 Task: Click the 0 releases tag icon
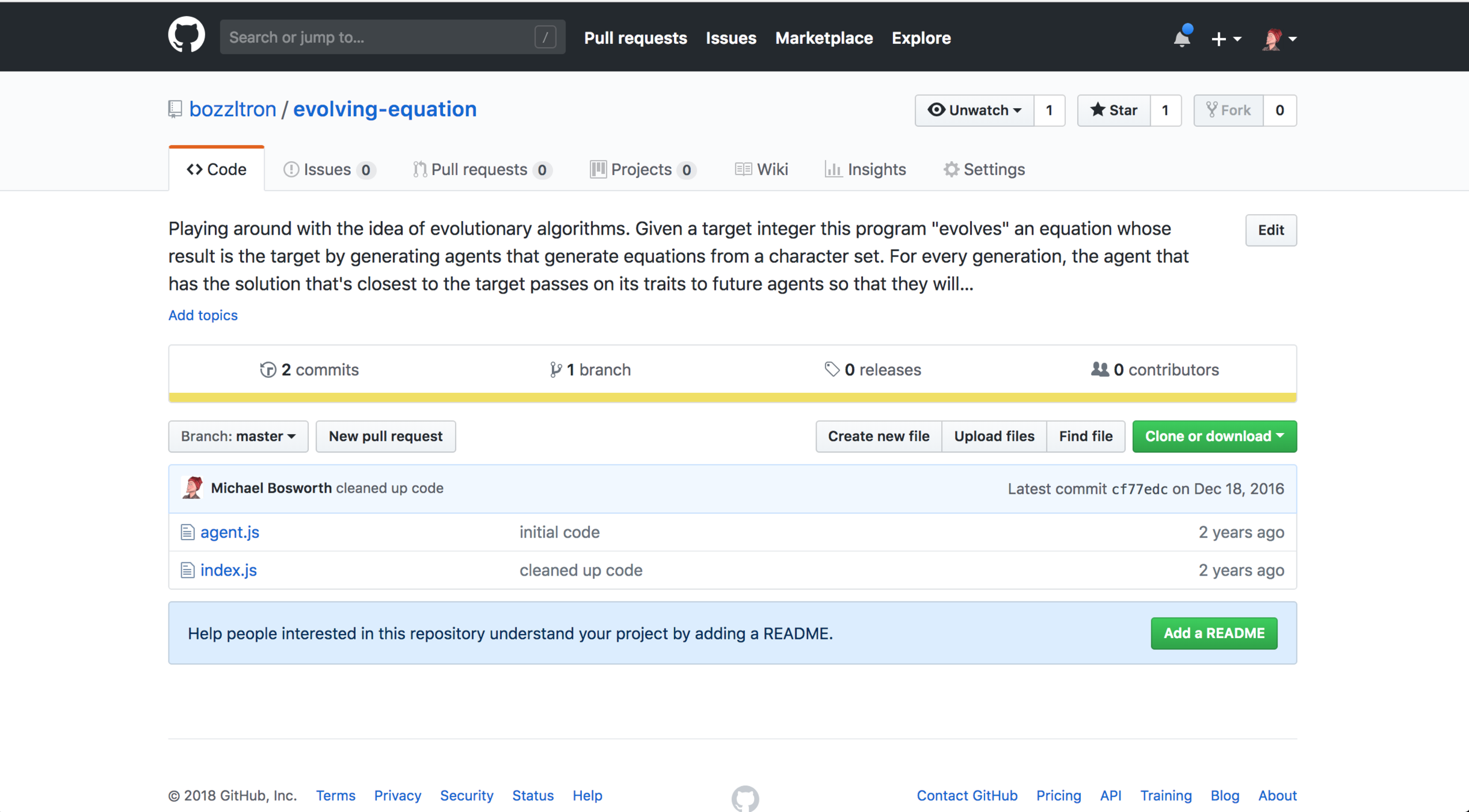click(831, 369)
